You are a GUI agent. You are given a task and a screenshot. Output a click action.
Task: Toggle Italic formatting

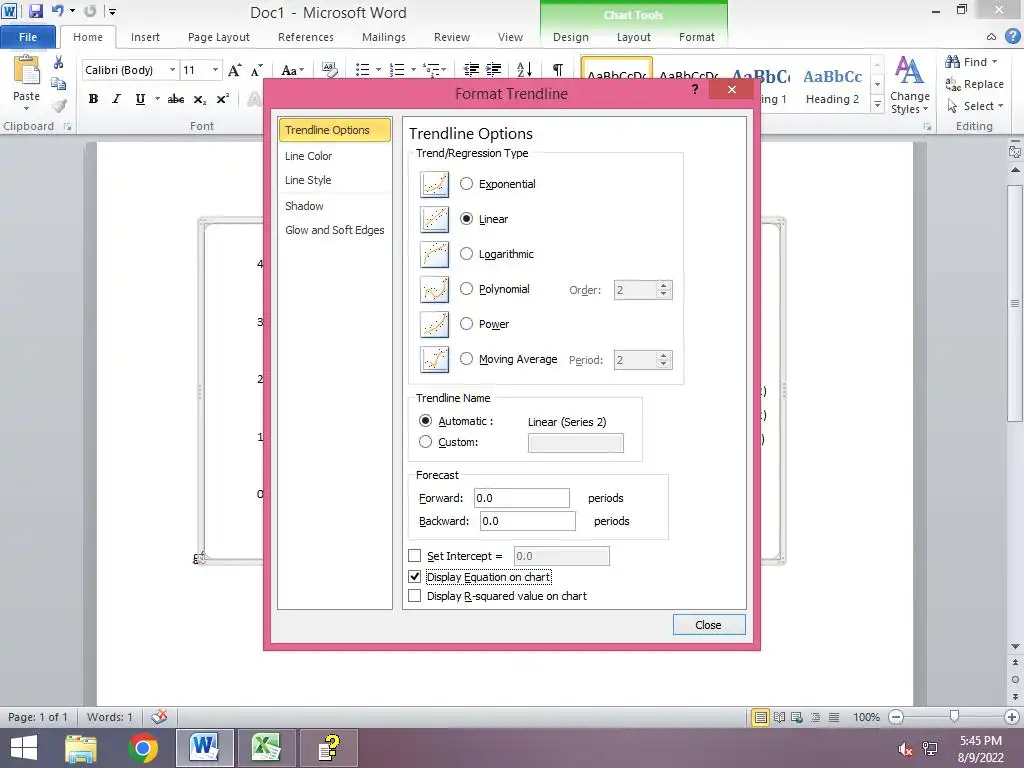coord(116,99)
